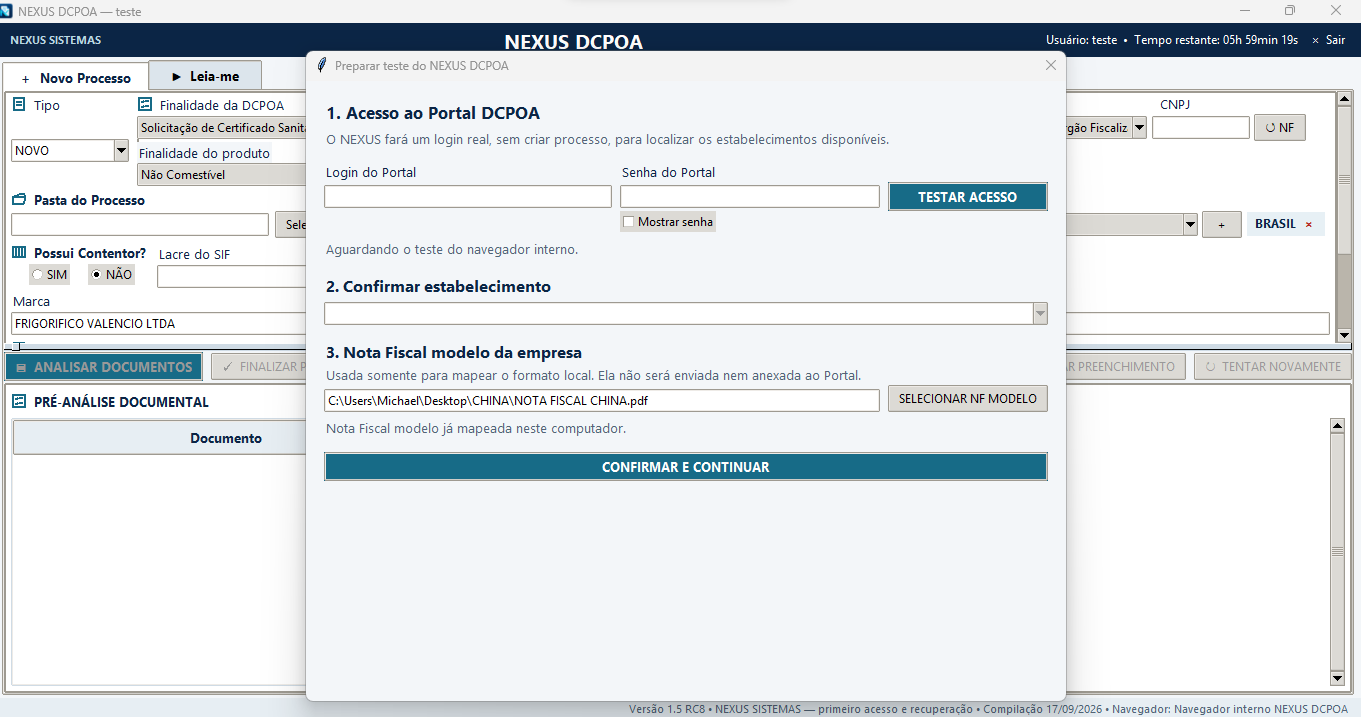Click the Possui Contentor container icon
The height and width of the screenshot is (717, 1361).
[19, 253]
